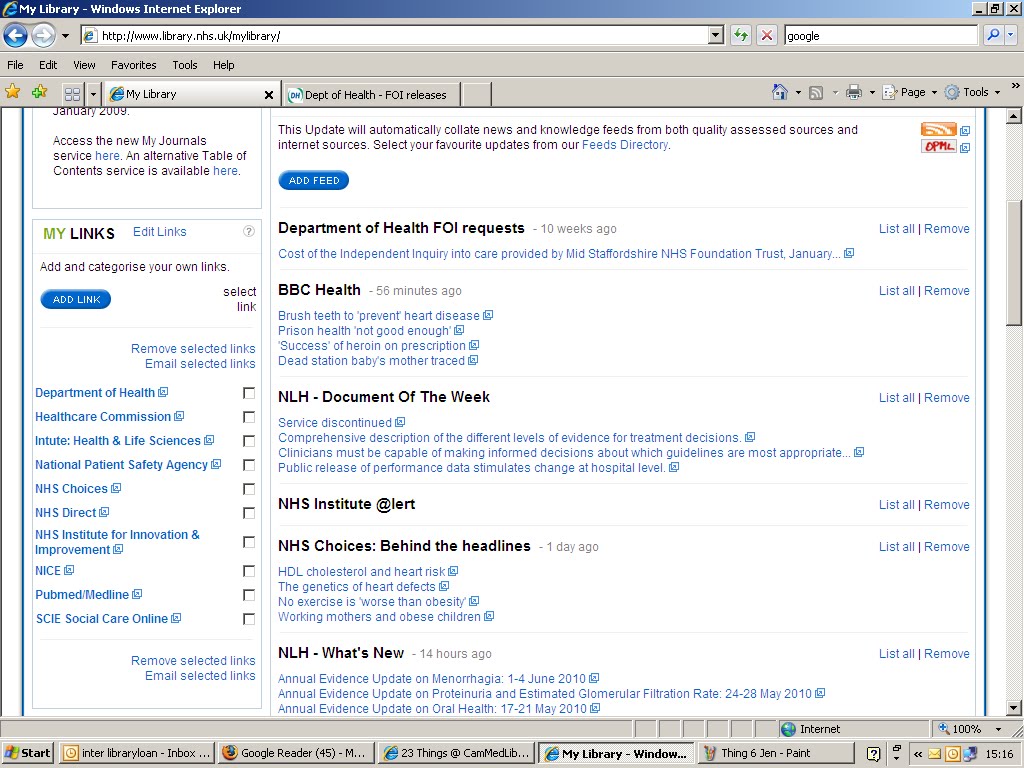This screenshot has height=768, width=1024.
Task: Click the browser Forward arrow button
Action: tap(43, 35)
